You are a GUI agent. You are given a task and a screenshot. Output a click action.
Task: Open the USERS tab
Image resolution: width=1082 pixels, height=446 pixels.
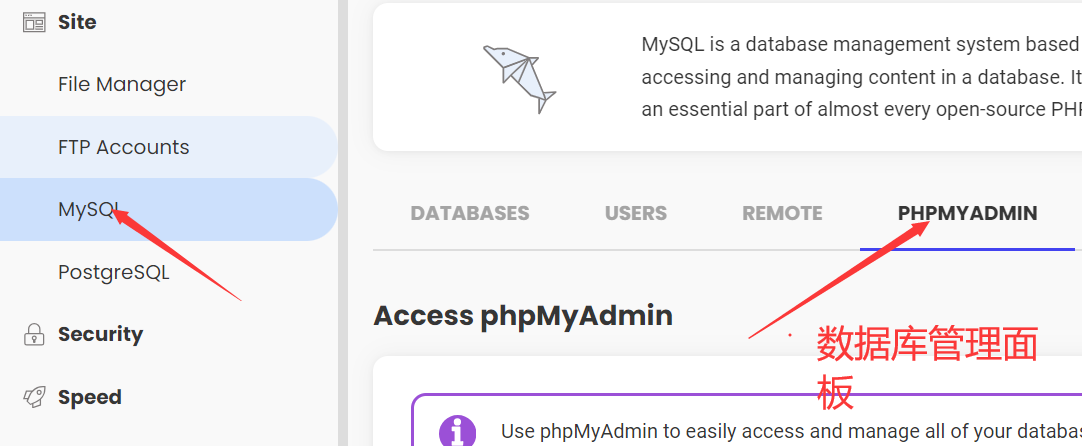tap(636, 213)
